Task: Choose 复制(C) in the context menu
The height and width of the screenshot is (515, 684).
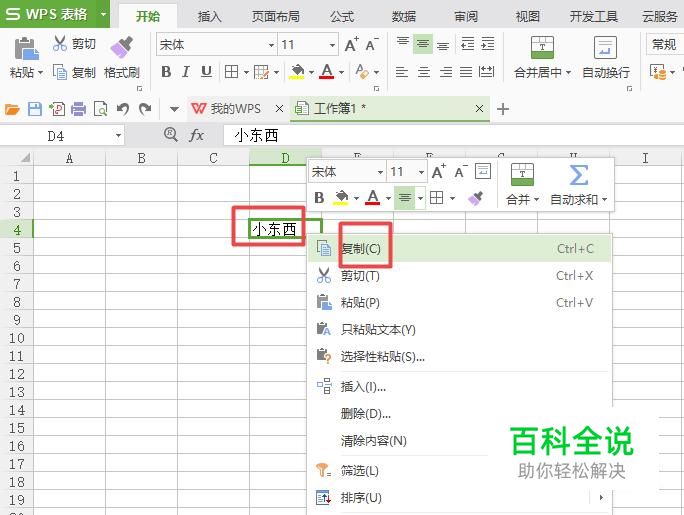Action: pyautogui.click(x=460, y=249)
